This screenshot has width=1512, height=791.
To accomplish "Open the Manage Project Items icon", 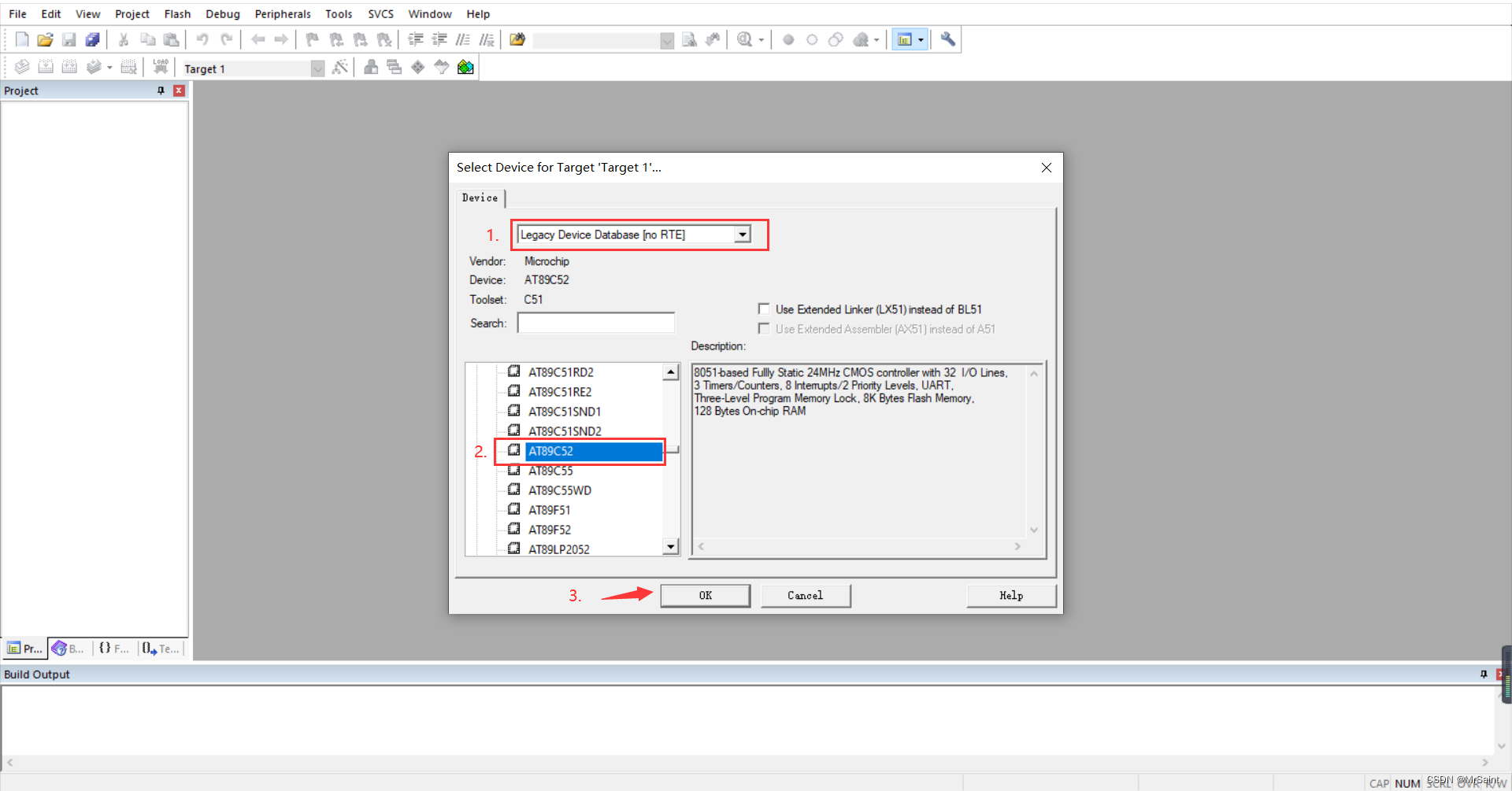I will 371,67.
